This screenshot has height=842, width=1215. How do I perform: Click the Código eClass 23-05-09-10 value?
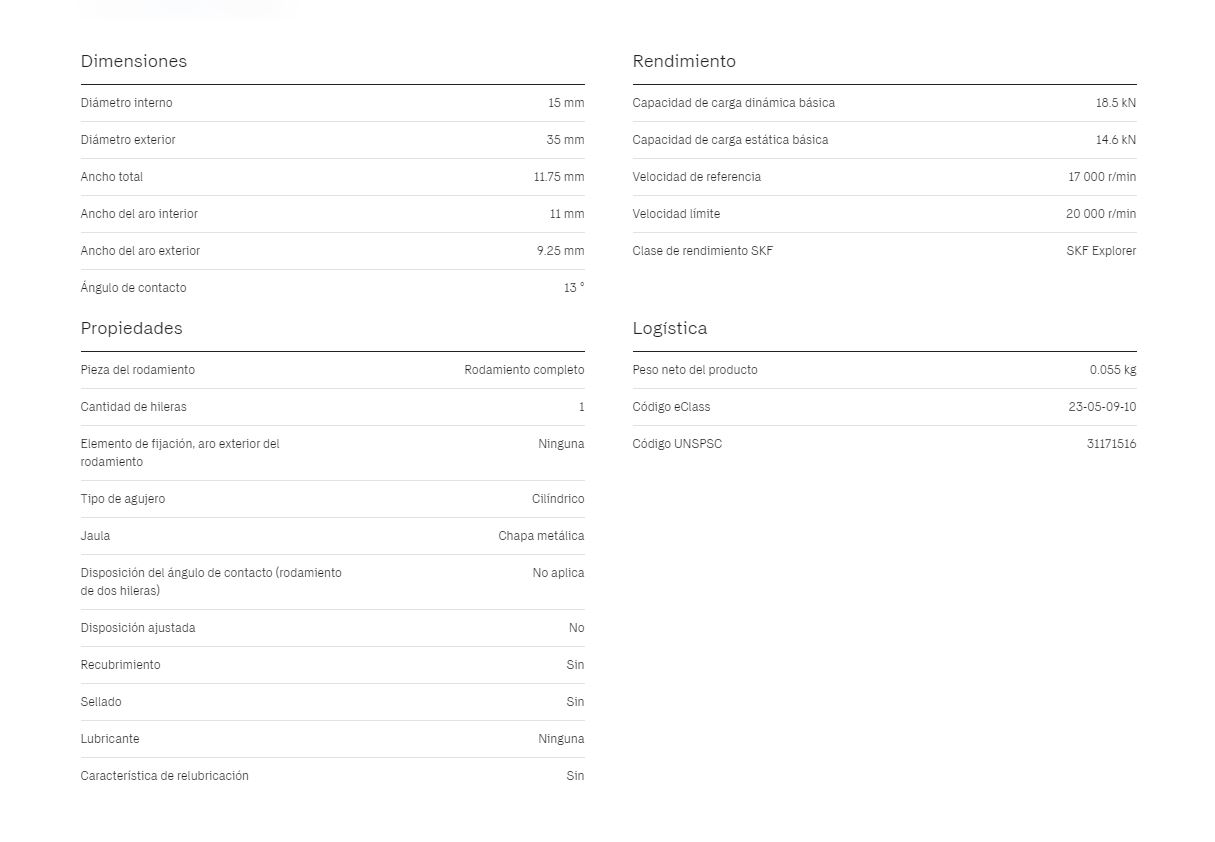[1102, 407]
